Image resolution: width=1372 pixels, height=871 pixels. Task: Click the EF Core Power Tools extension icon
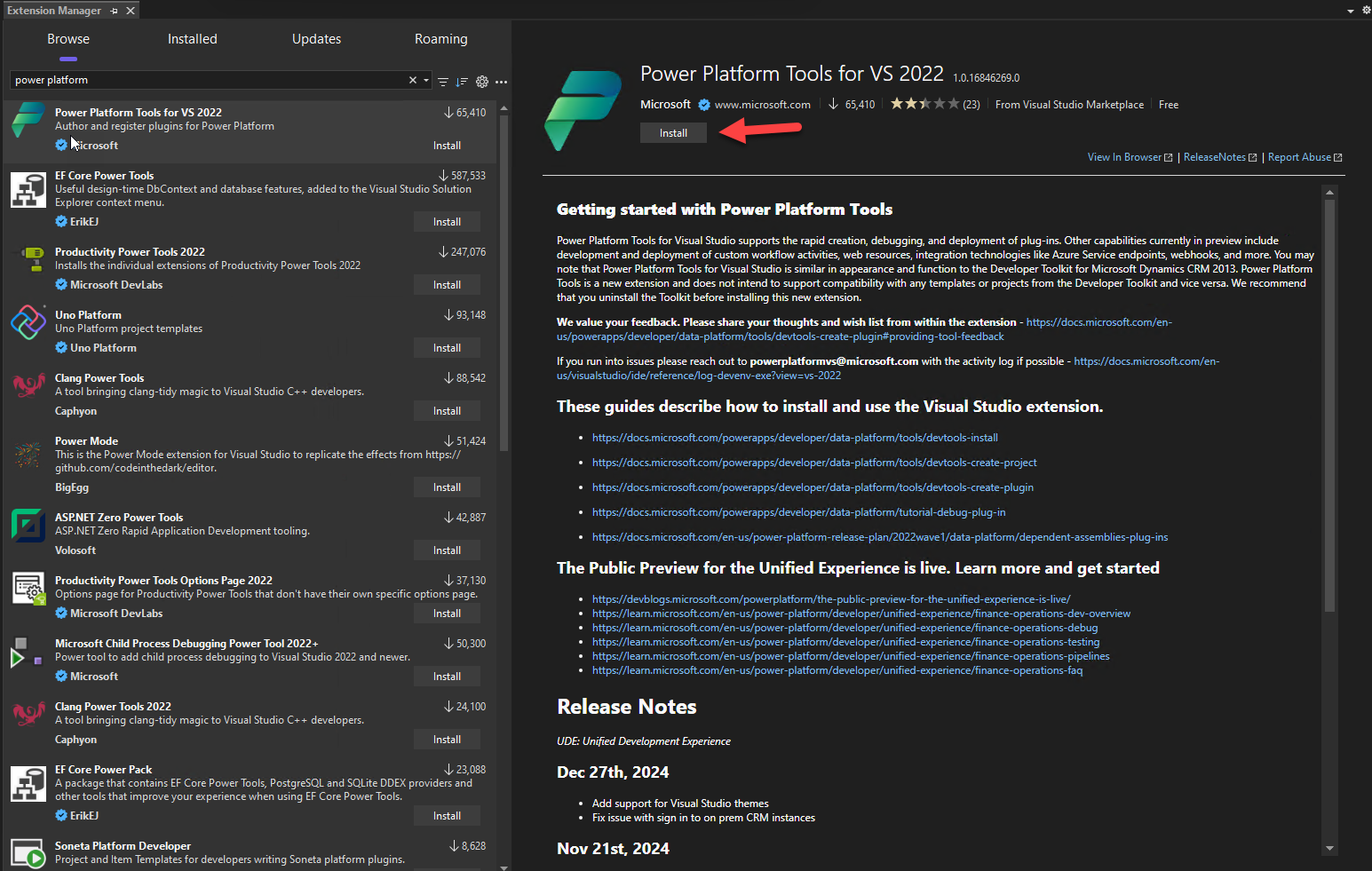[28, 189]
